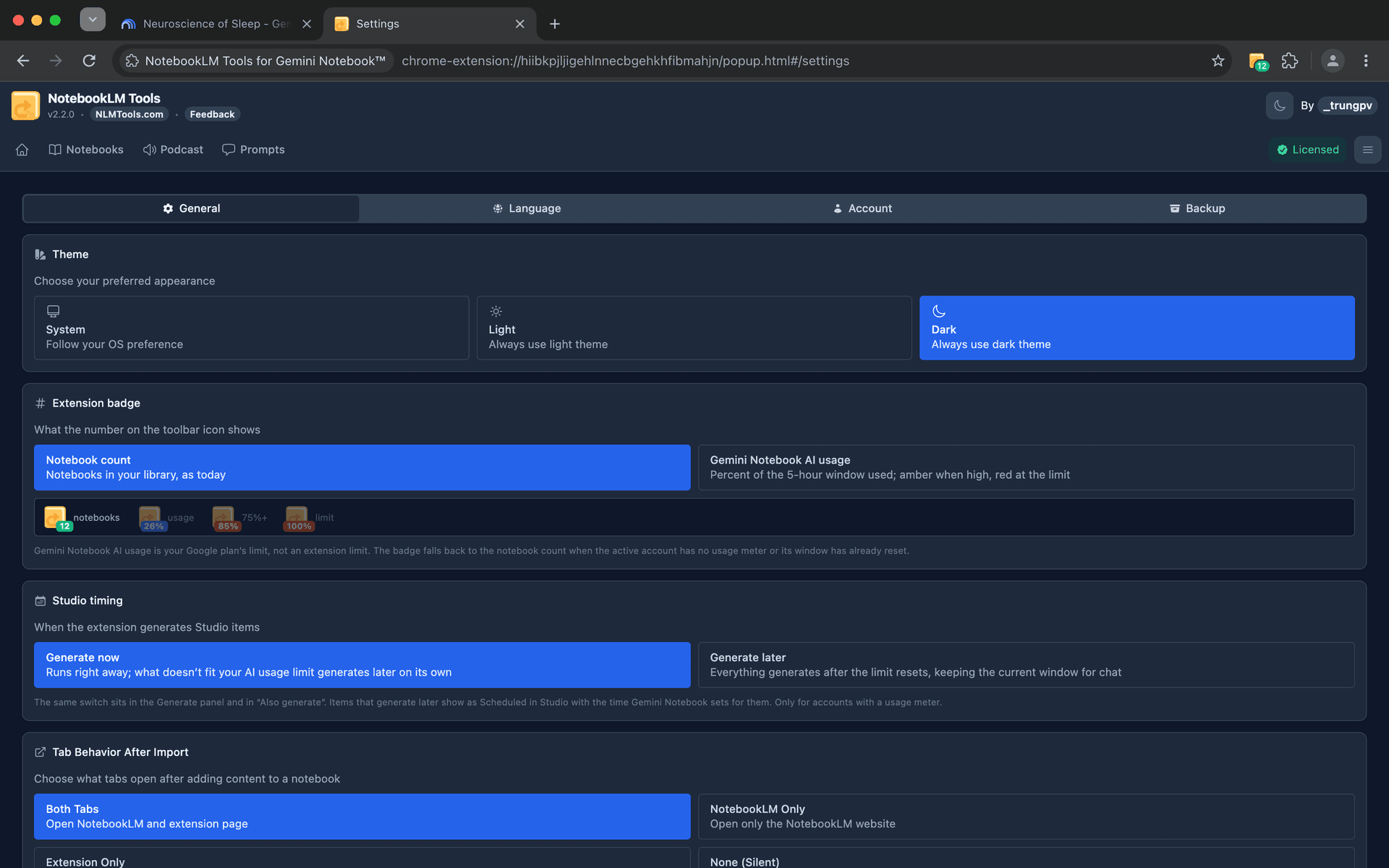Click the Extension badge hash icon

[x=41, y=404]
